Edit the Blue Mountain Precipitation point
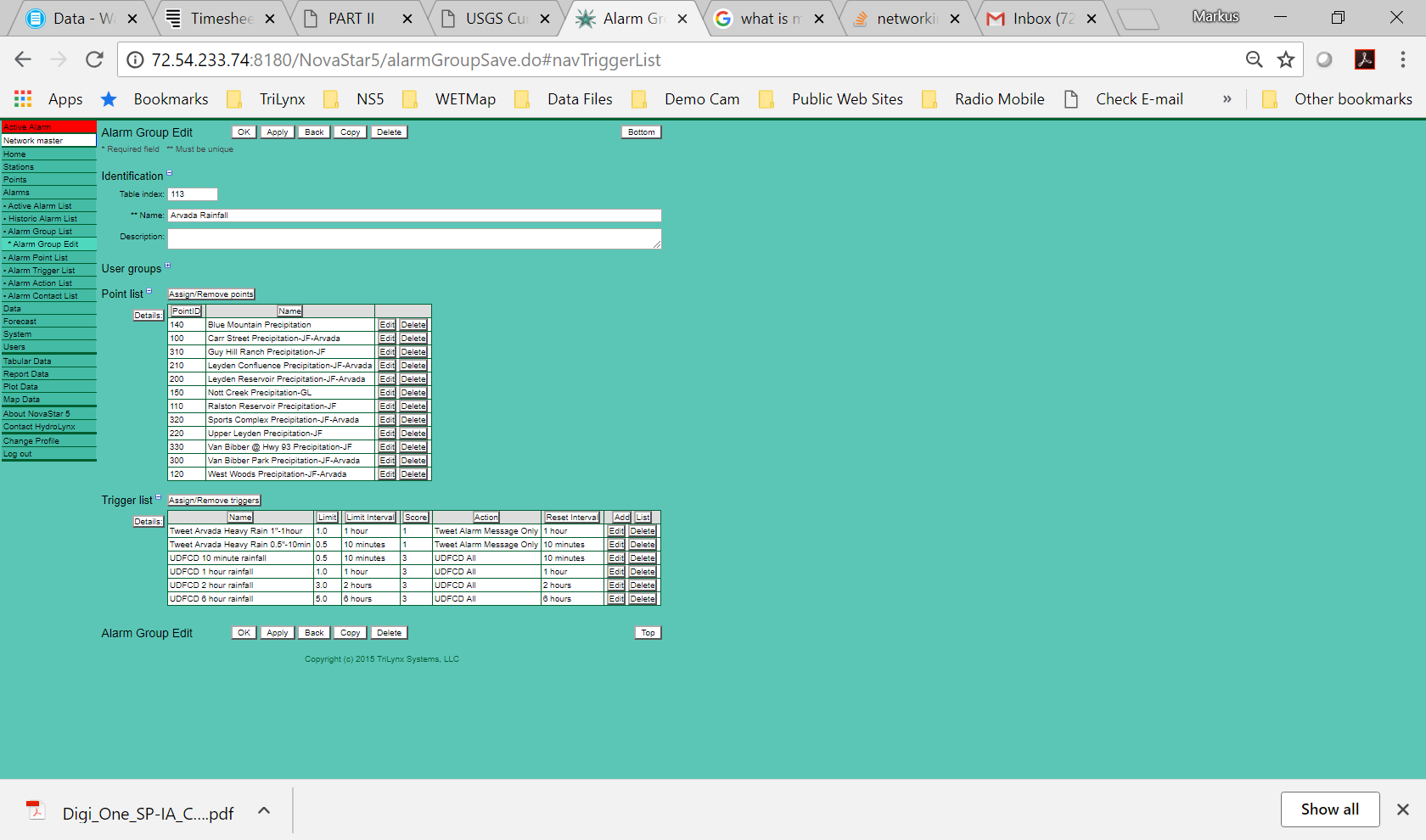The image size is (1426, 840). pyautogui.click(x=387, y=325)
